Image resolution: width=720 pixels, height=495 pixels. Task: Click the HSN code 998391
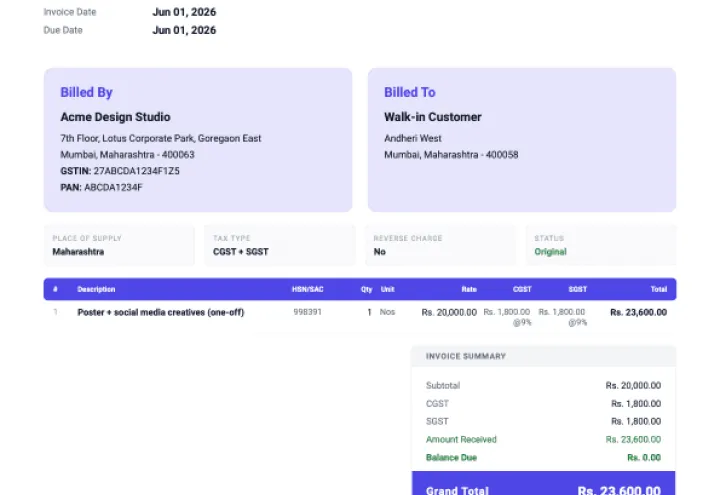[307, 312]
